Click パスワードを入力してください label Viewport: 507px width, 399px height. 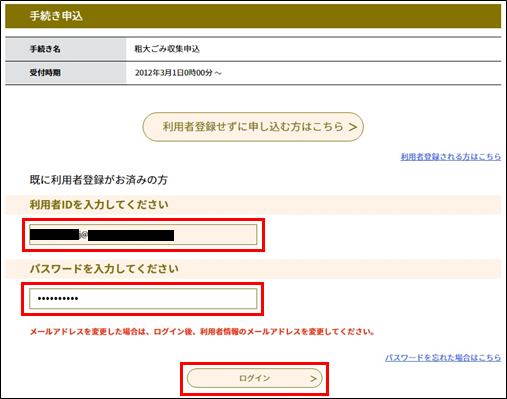tap(104, 269)
